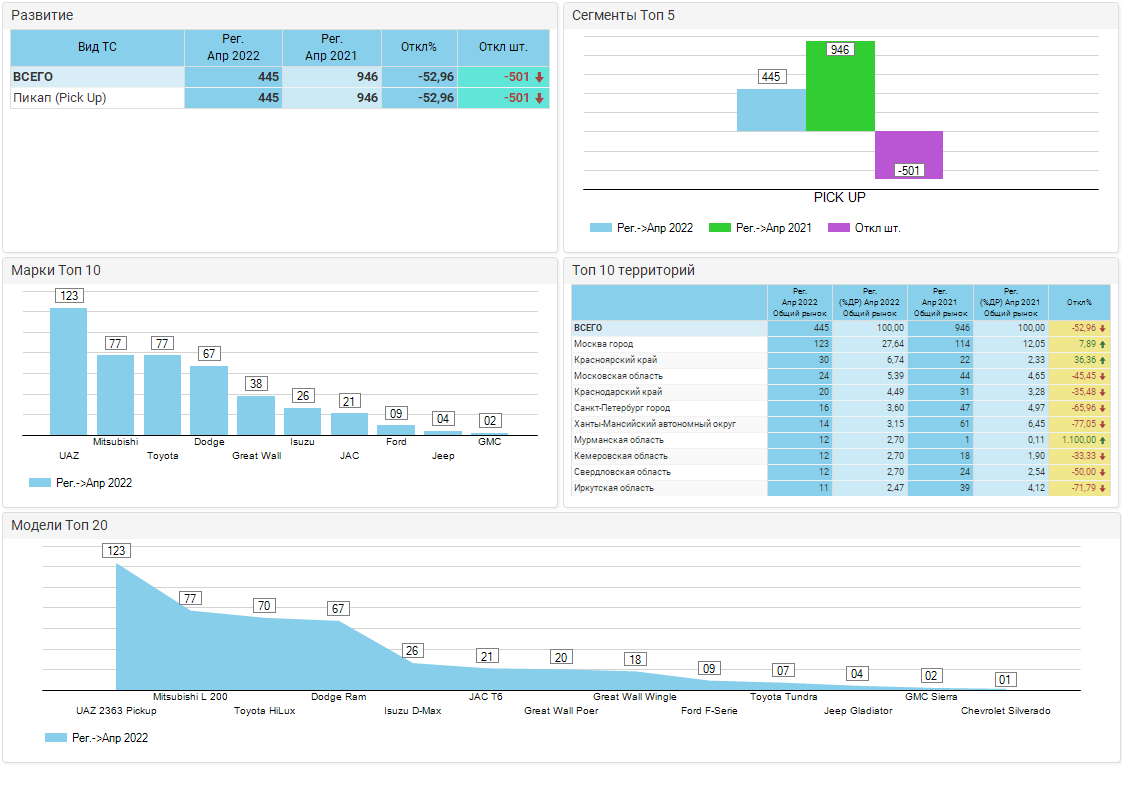Click the red down arrow in the Ханты-Мансийский автономный округ row
The width and height of the screenshot is (1122, 793).
pos(1102,424)
